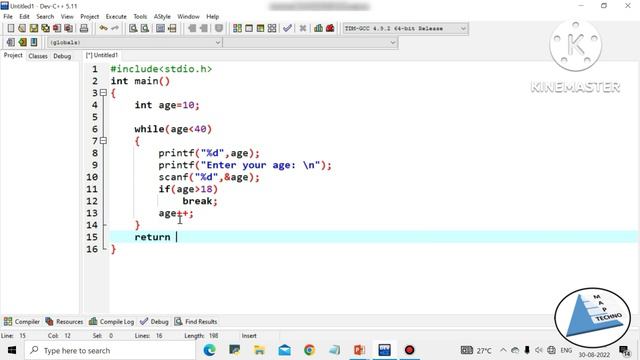Click the 'Enter your age' printf line
Viewport: 640px width, 360px height.
pos(245,165)
